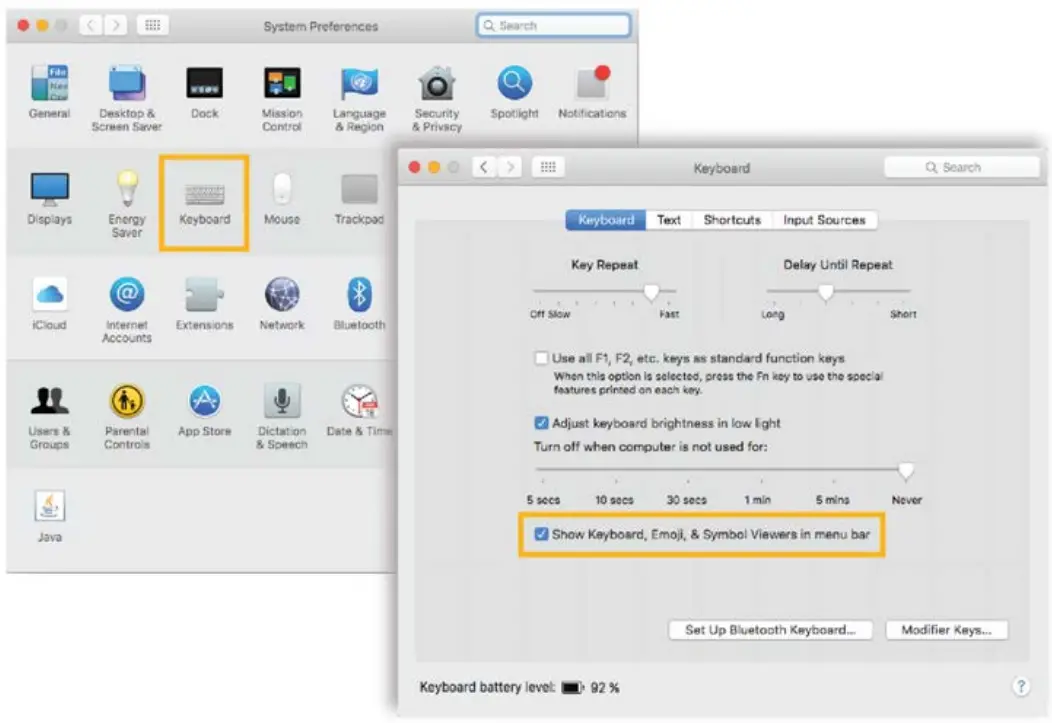Toggle Show Keyboard, Emoji, & Symbol Viewers checkbox
The height and width of the screenshot is (723, 1052).
coord(541,534)
